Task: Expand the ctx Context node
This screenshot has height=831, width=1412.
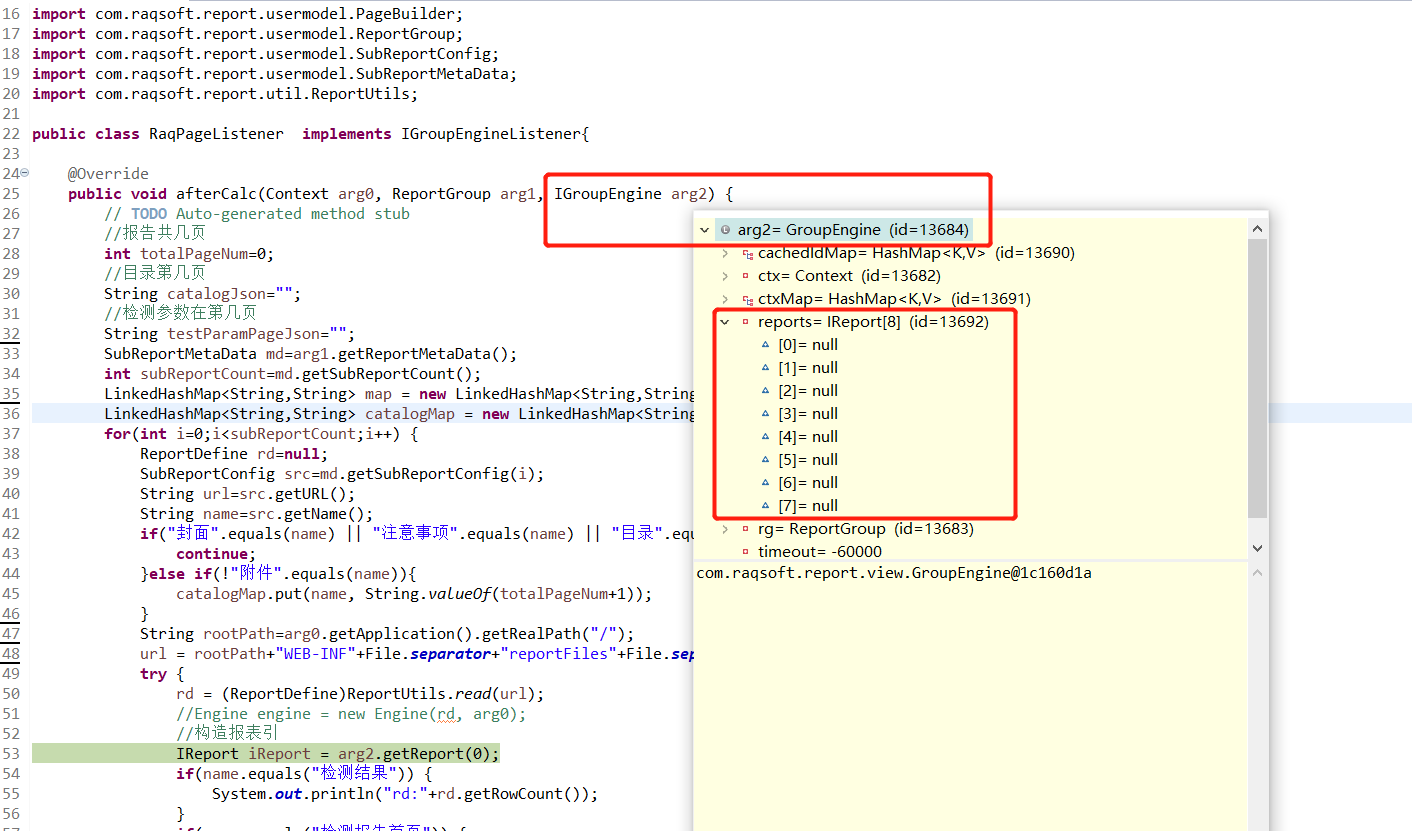Action: pos(725,276)
